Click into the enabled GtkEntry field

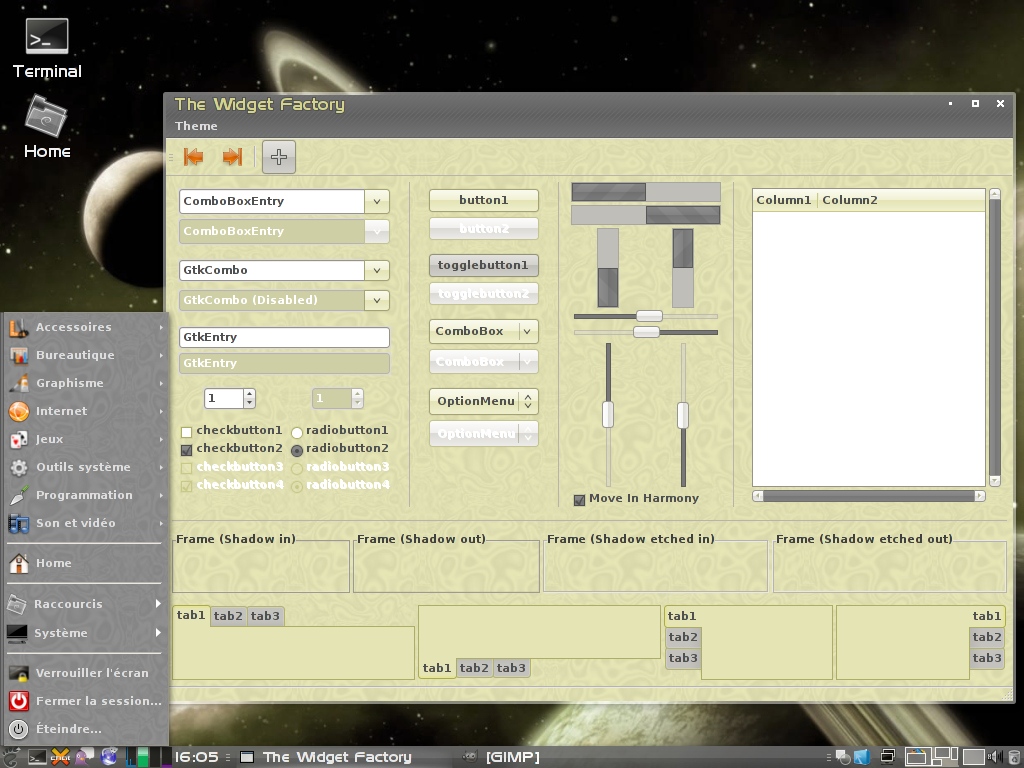click(284, 338)
